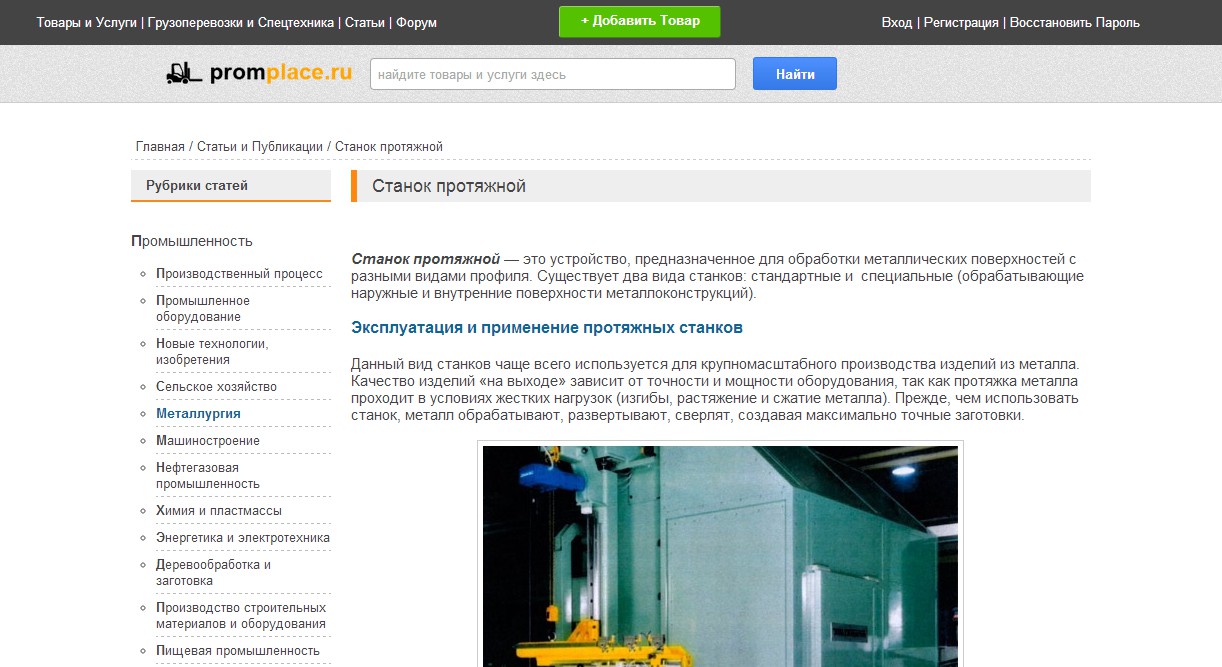1222x667 pixels.
Task: Open the Промышленность category heading
Action: pos(192,241)
